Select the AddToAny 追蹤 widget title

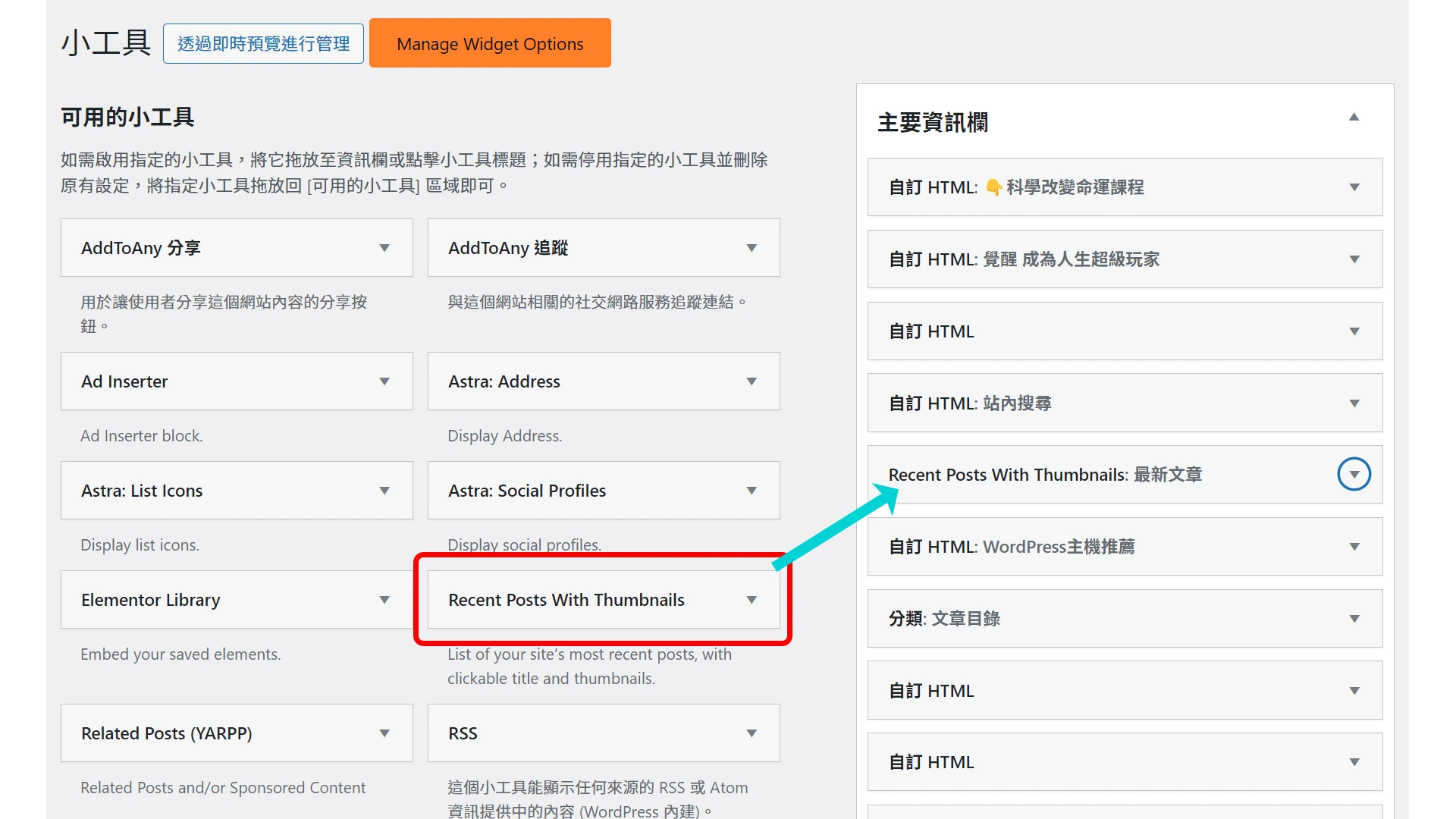tap(508, 248)
